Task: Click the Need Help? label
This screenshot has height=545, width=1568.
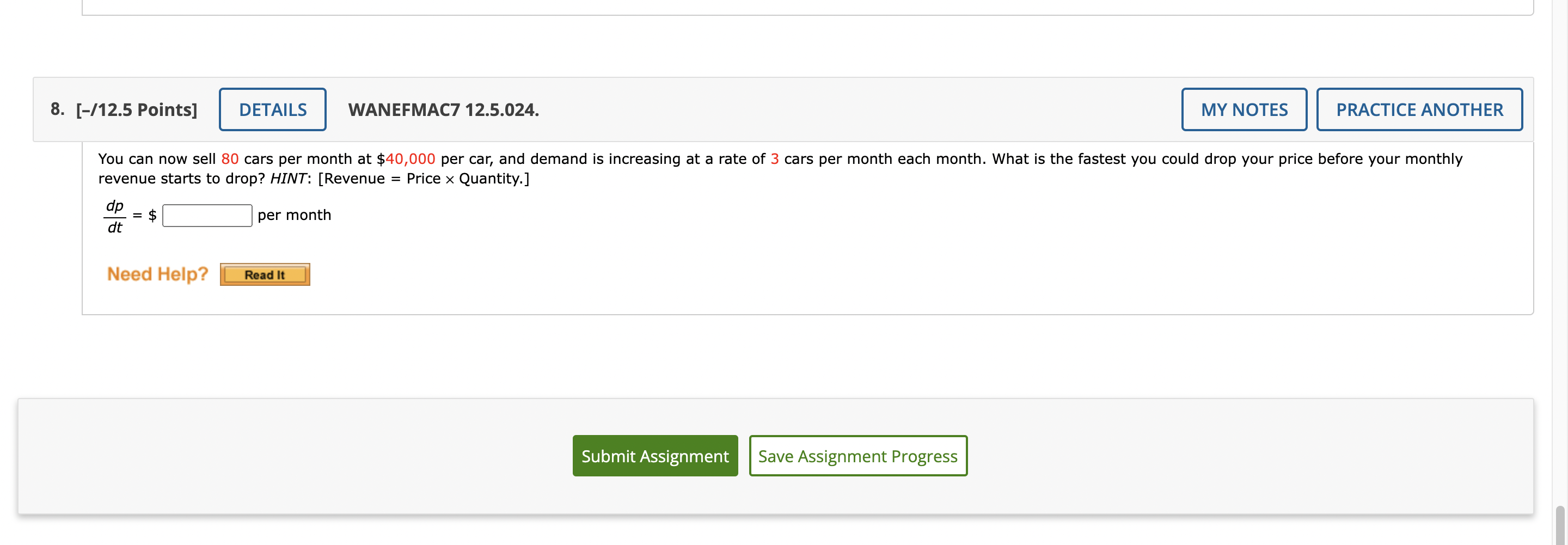Action: tap(157, 273)
